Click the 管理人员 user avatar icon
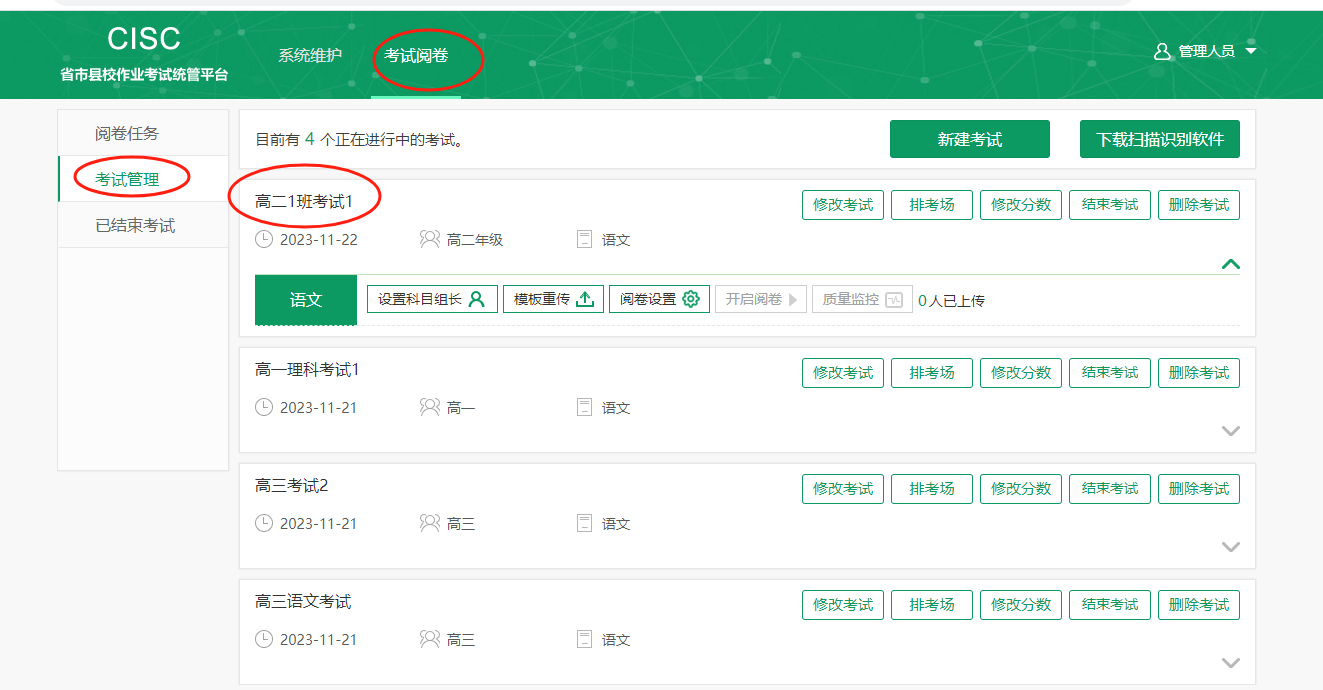The image size is (1323, 690). coord(1162,51)
